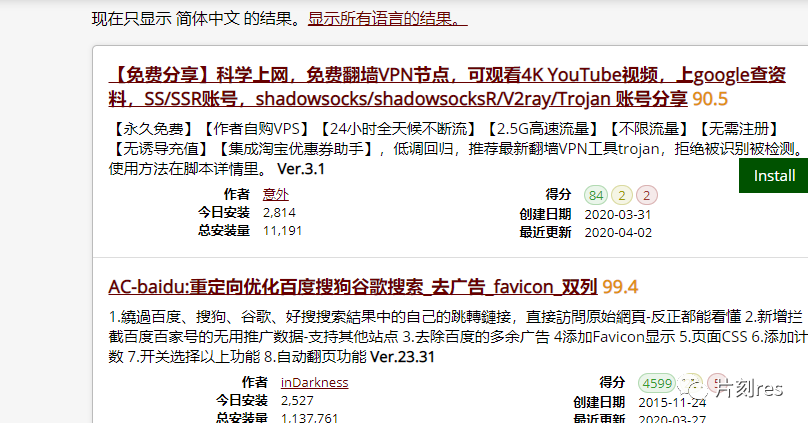Viewport: 808px width, 423px height.
Task: Click the last updated date 2020-04-02
Action: [618, 232]
